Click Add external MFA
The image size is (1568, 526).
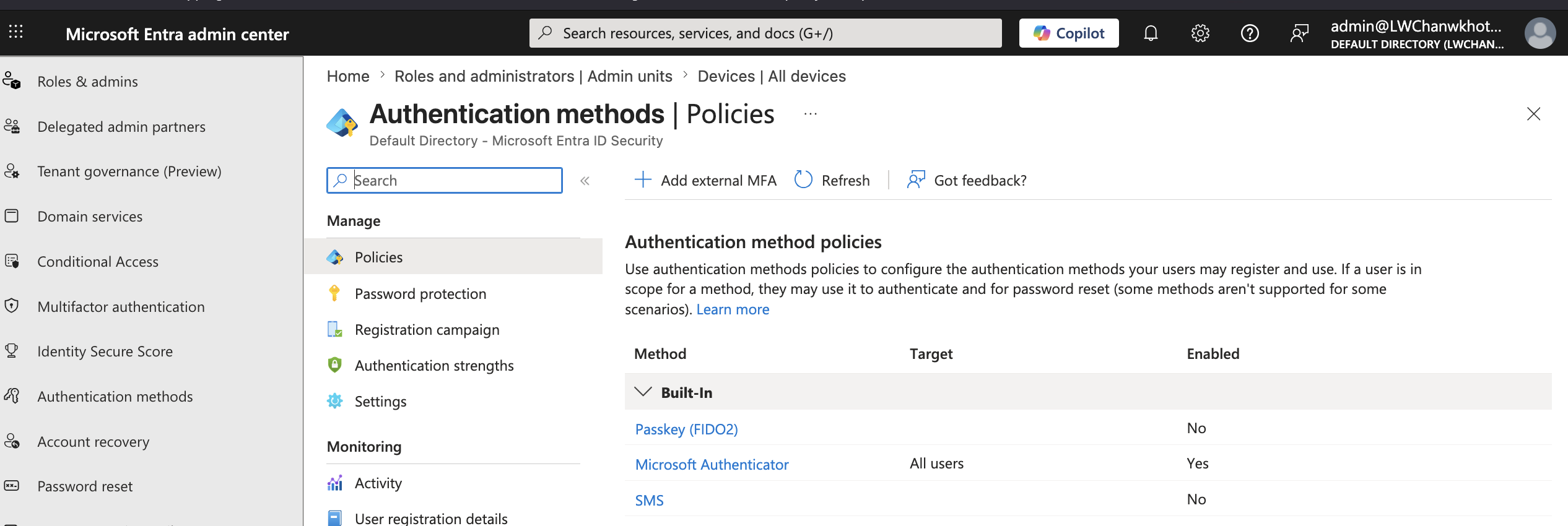coord(705,180)
